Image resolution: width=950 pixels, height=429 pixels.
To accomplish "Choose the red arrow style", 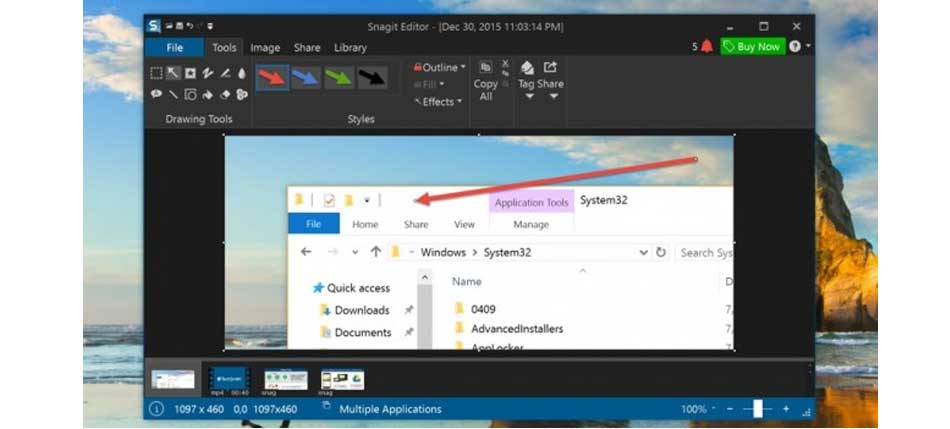I will (272, 78).
